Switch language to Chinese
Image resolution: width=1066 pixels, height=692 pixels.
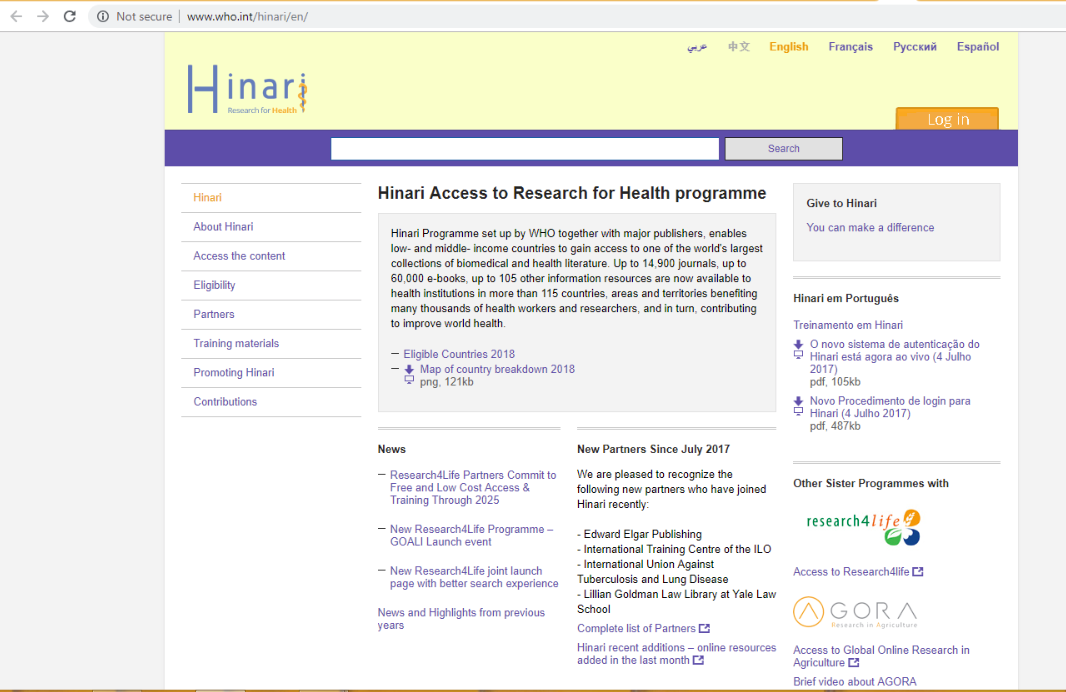(739, 47)
